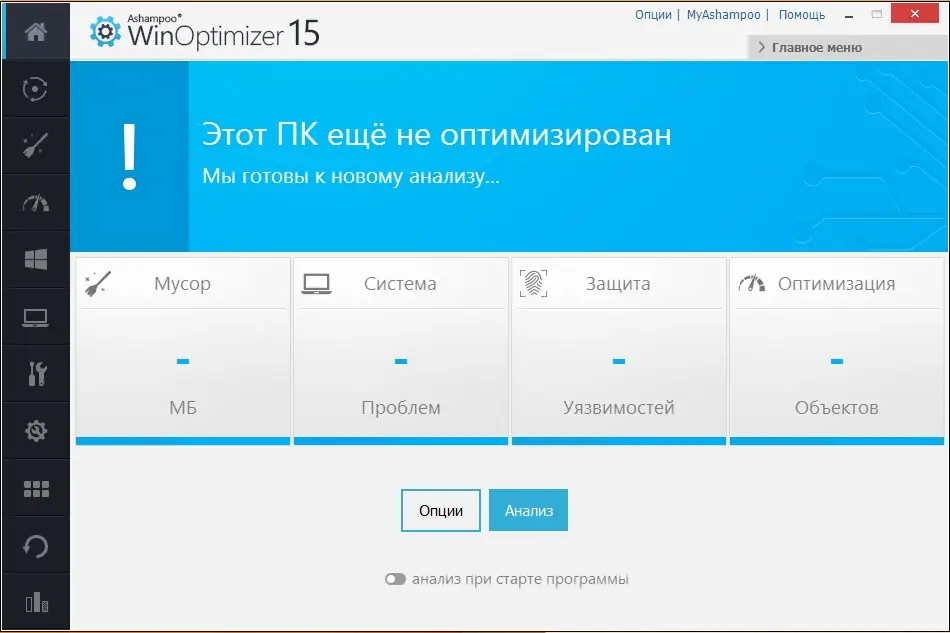Select the wrench tools icon in sidebar
The image size is (950, 633).
point(35,374)
